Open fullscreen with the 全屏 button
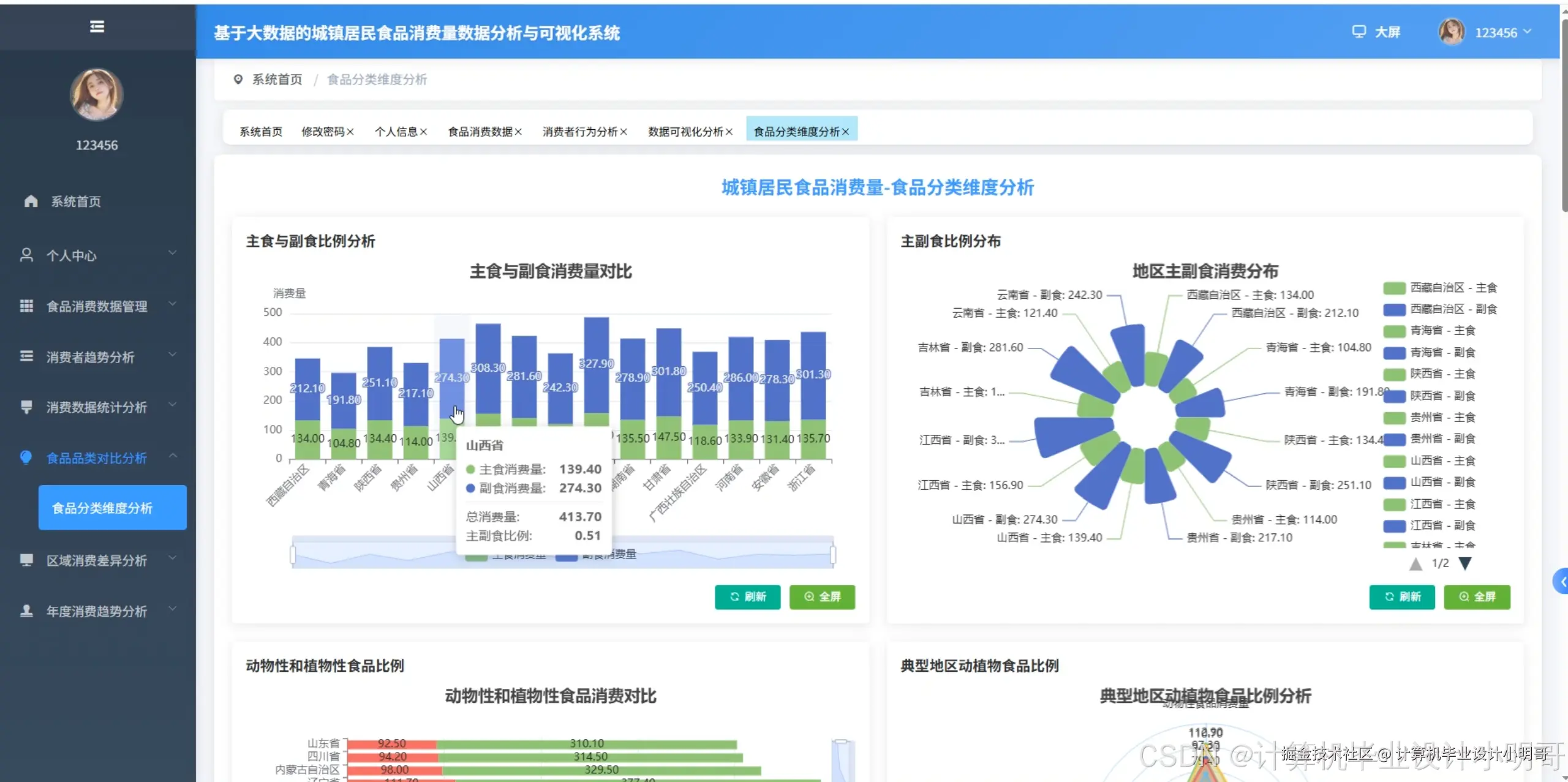 [823, 597]
